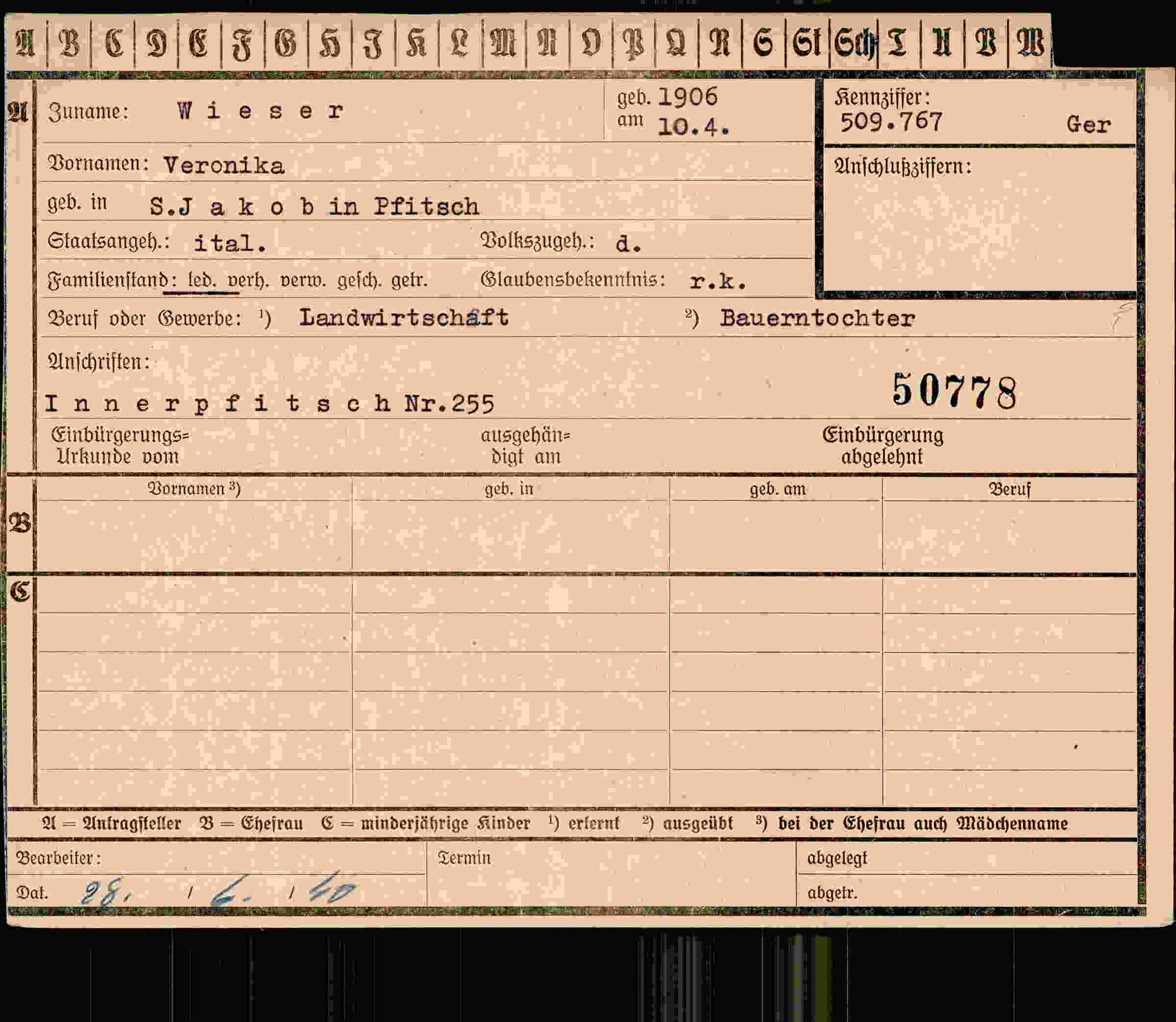Click the 'Staatsangeh.:' label
Viewport: 1176px width, 1022px height.
click(109, 242)
